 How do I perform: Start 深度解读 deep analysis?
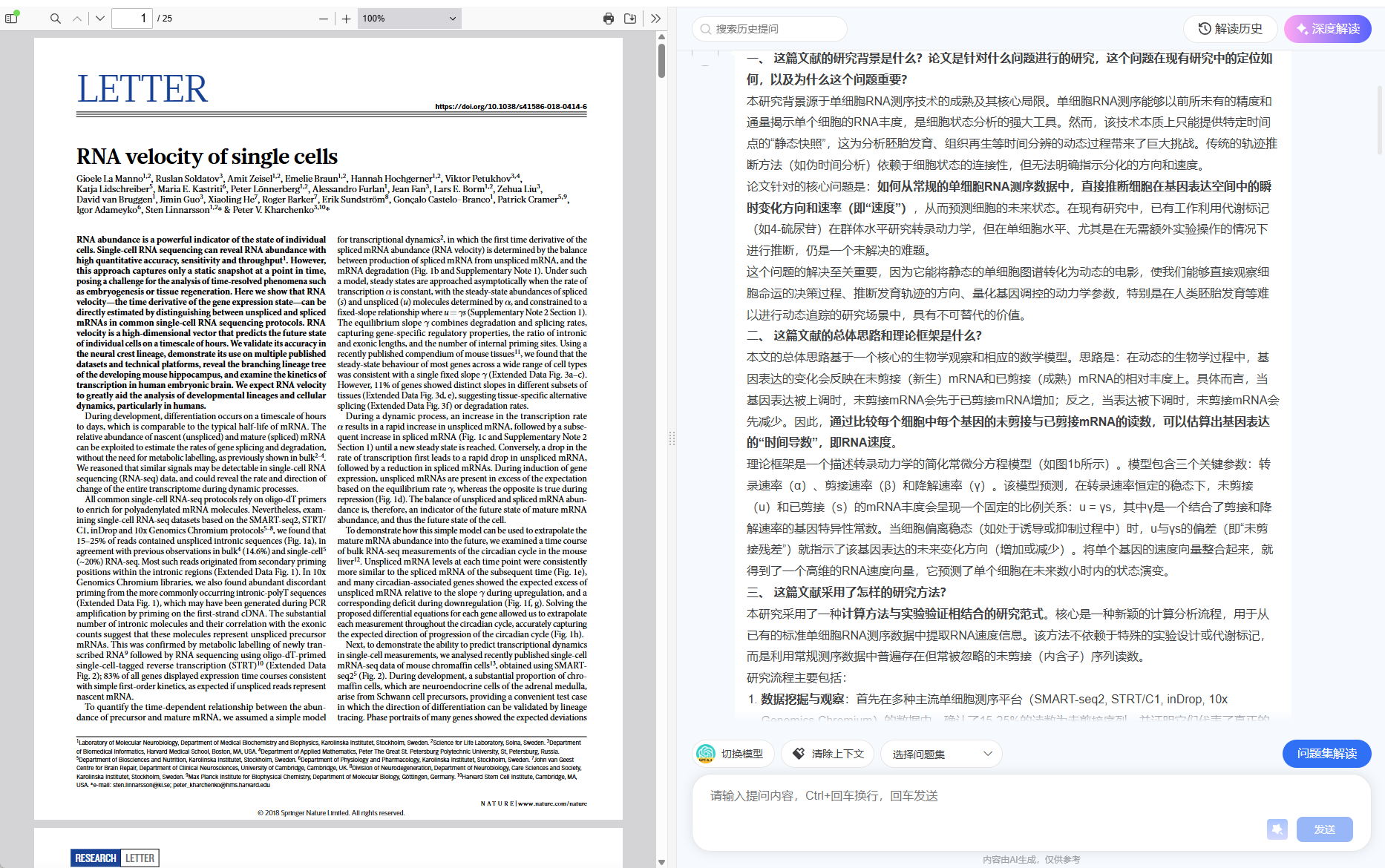click(1328, 29)
